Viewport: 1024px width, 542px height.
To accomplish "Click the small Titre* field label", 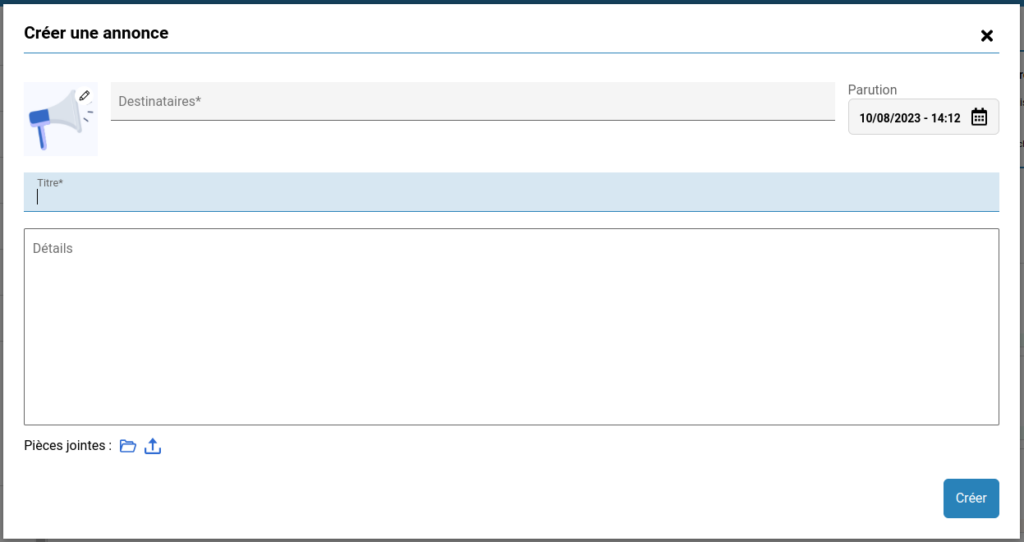I will coord(50,183).
